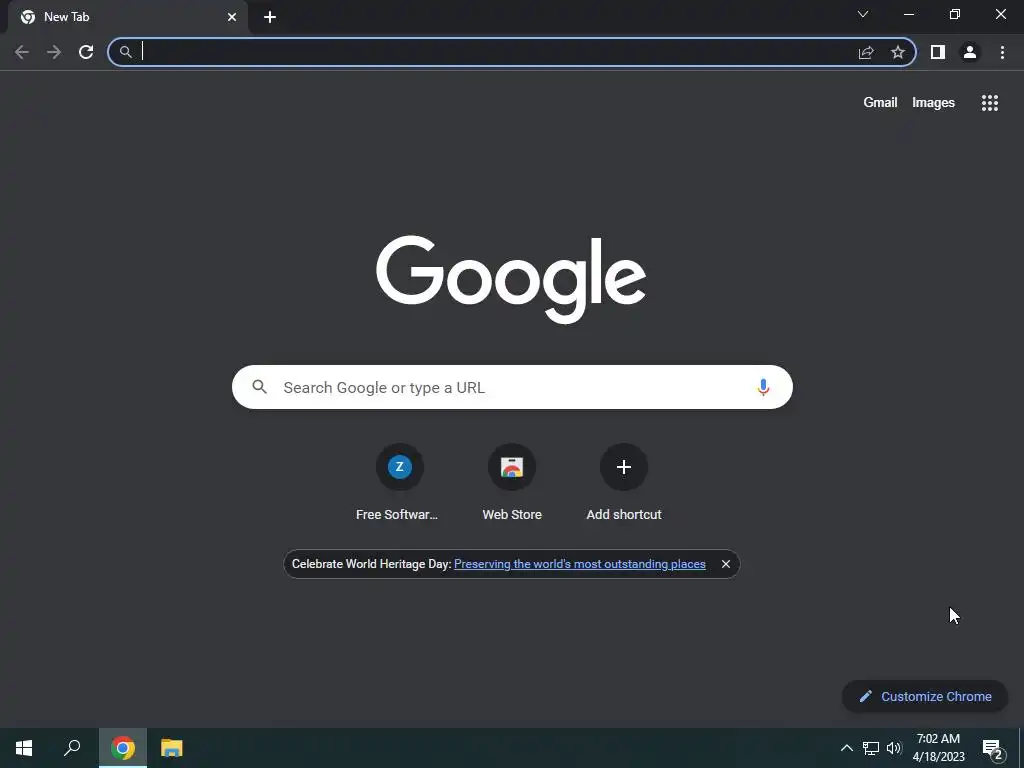This screenshot has height=768, width=1024.
Task: Close the New Tab tab
Action: point(232,17)
